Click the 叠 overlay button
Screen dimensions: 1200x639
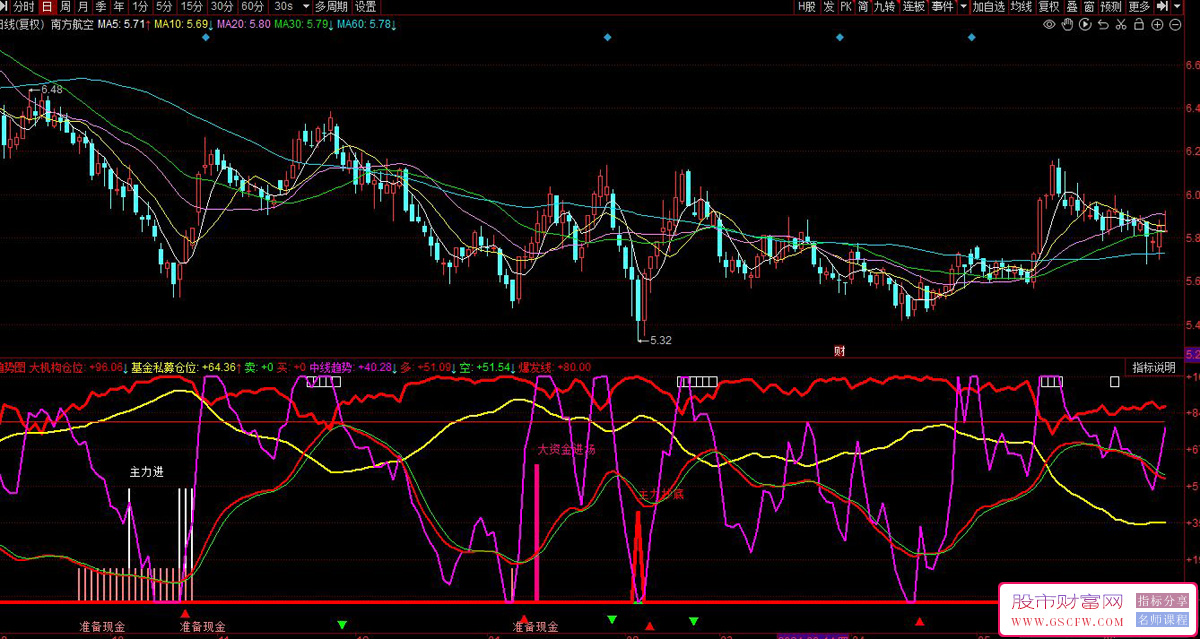click(x=1073, y=6)
